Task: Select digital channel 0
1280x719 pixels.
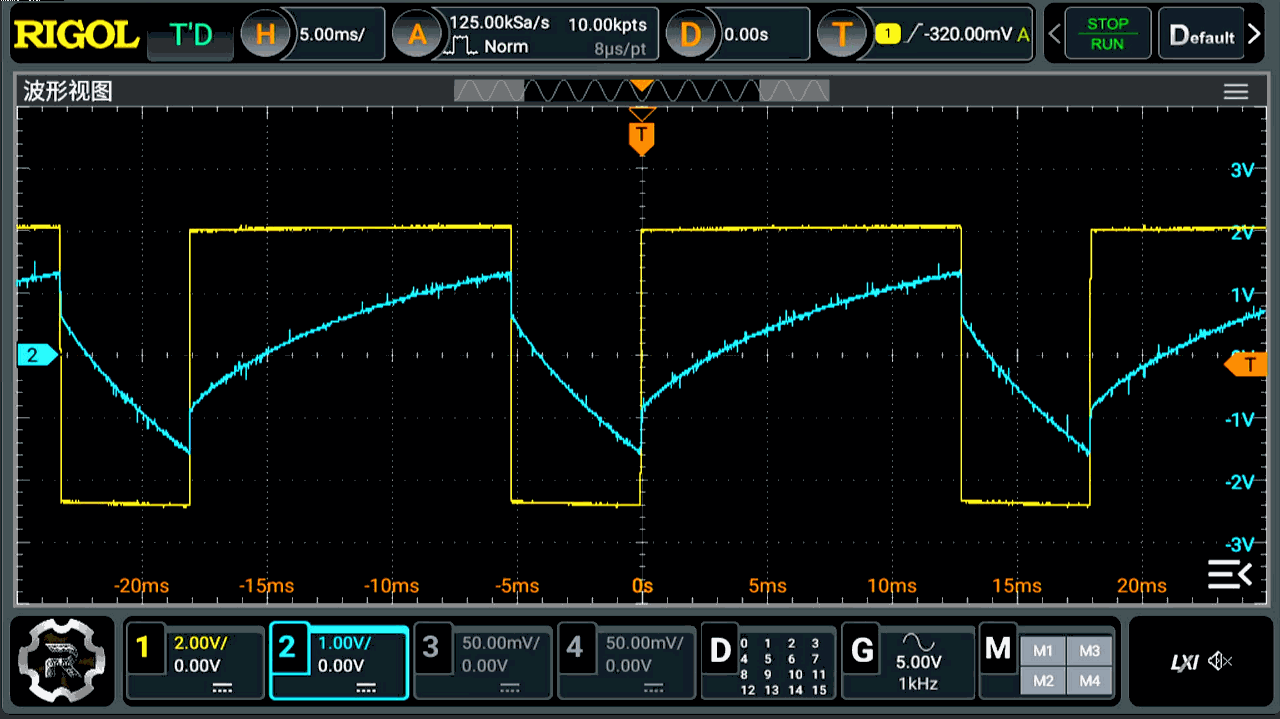Action: pos(744,644)
